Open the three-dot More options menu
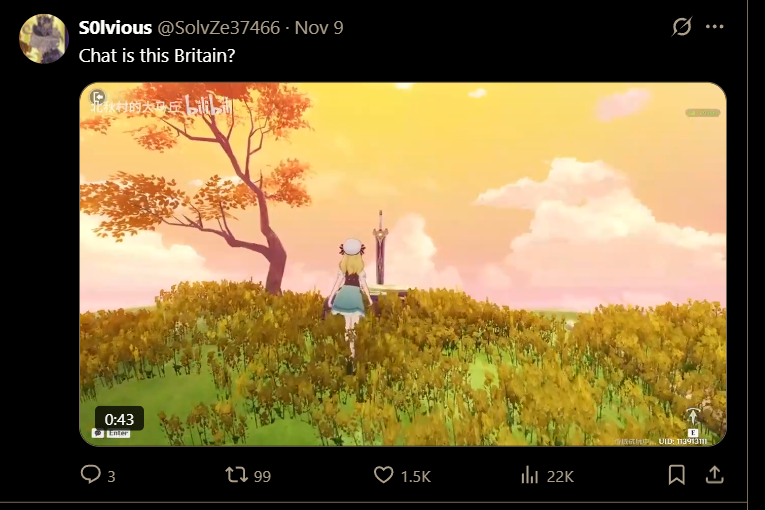The height and width of the screenshot is (510, 765). point(715,26)
